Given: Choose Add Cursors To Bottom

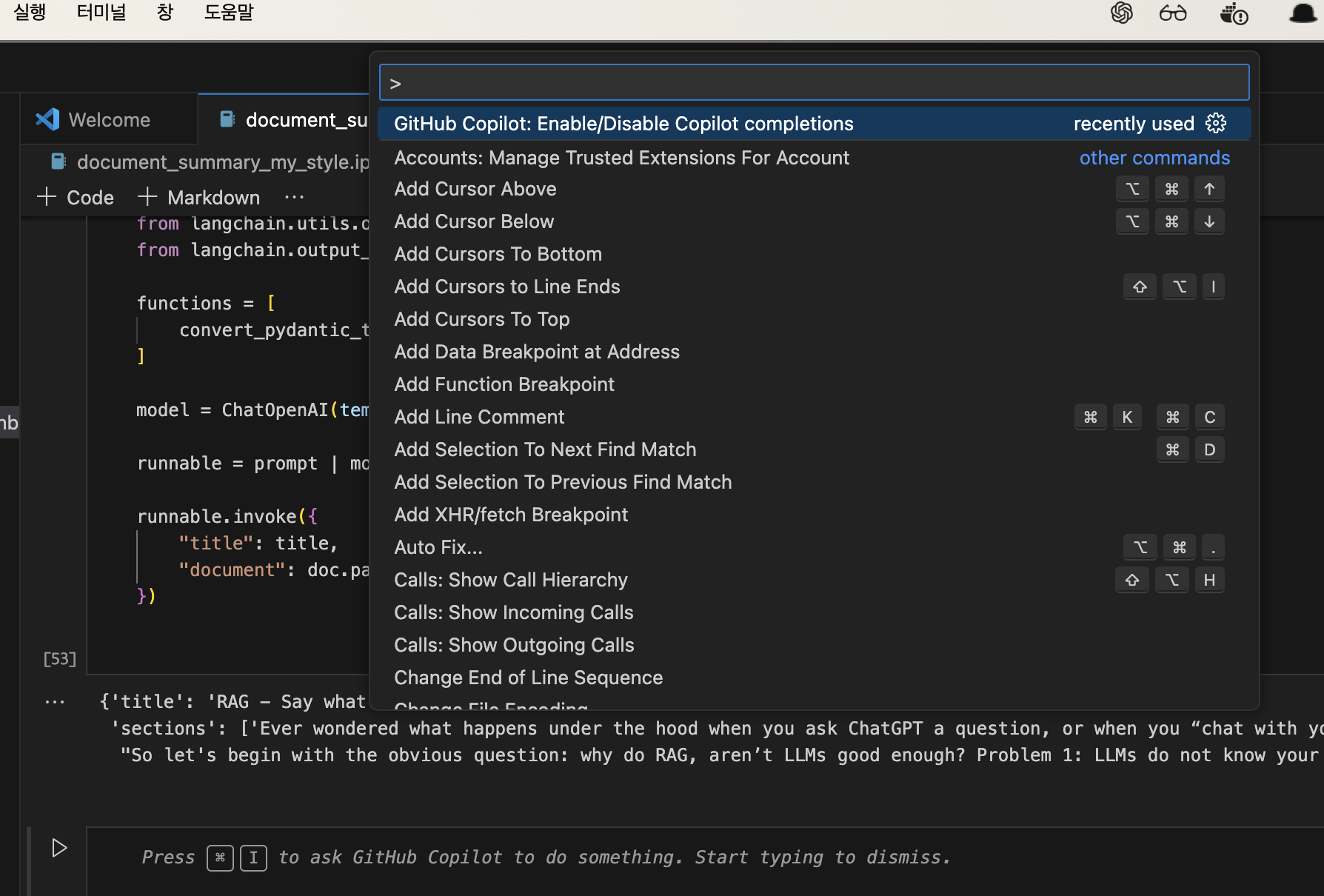Looking at the screenshot, I should (x=815, y=254).
